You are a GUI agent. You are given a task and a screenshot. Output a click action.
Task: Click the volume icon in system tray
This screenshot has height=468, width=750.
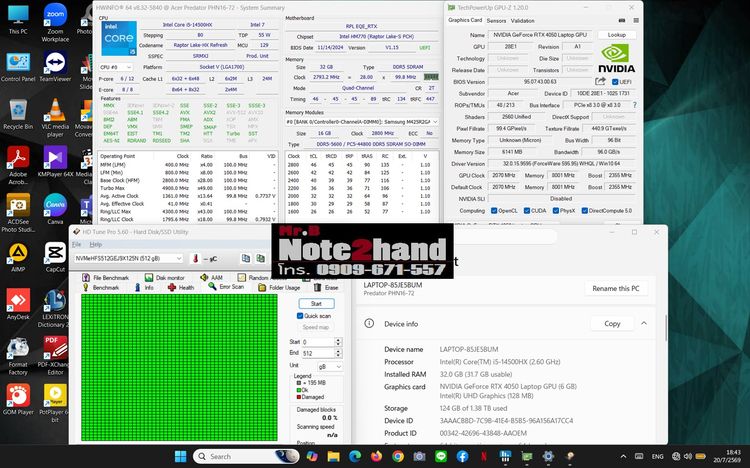pyautogui.click(x=688, y=457)
